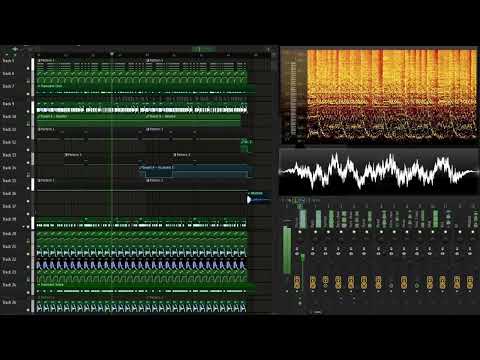Select the Track 6 label
Image resolution: width=480 pixels, height=360 pixels.
tap(8, 73)
